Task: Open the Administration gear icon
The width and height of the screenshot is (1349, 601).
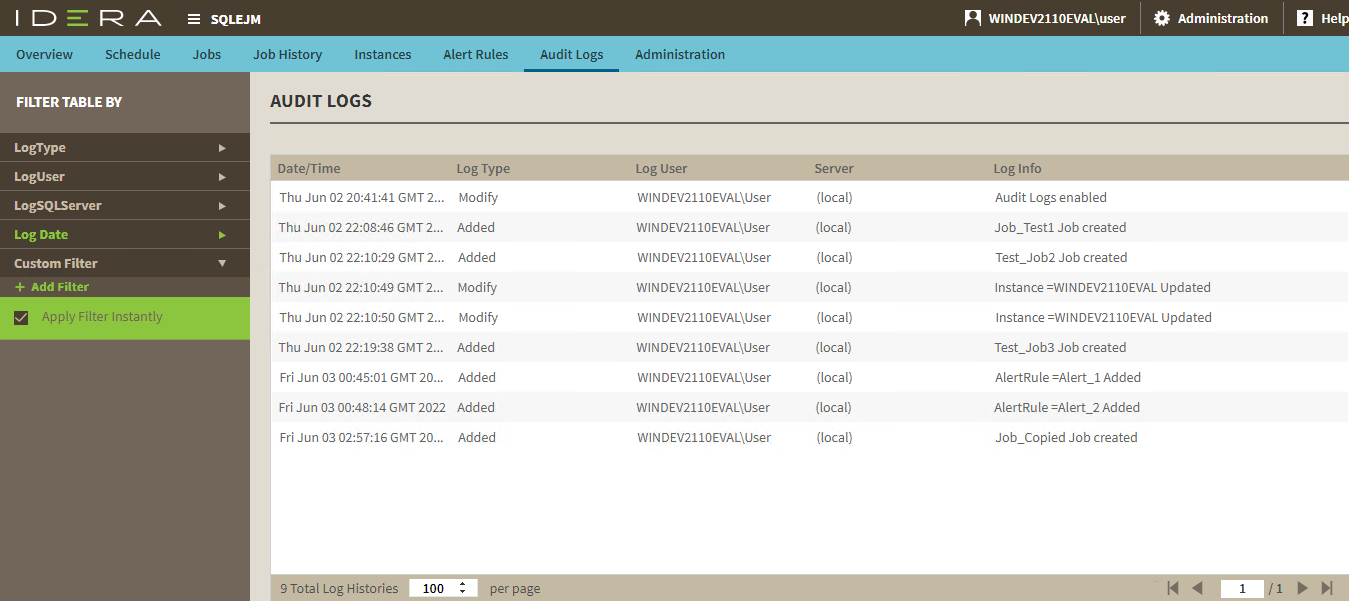Action: (1161, 18)
